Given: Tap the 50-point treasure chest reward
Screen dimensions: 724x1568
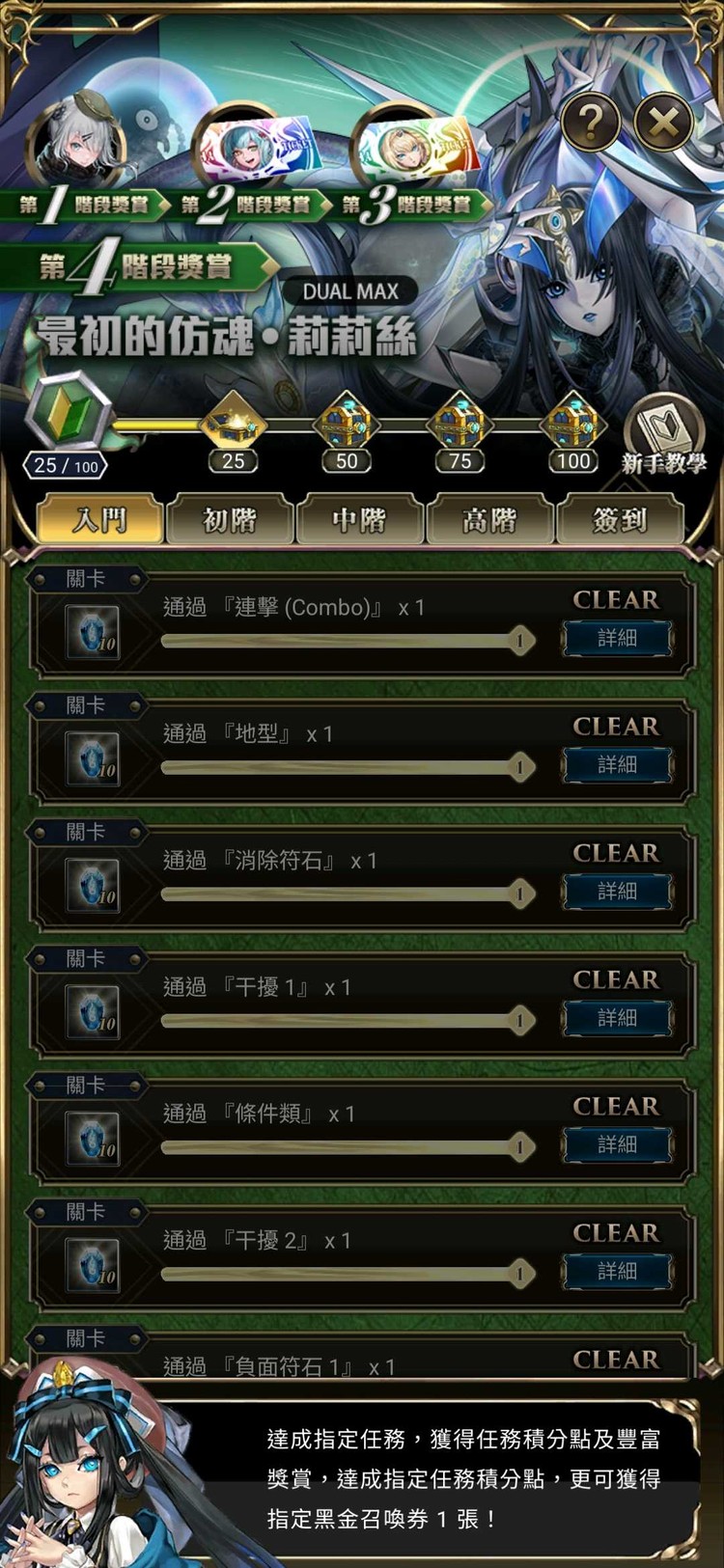Looking at the screenshot, I should [x=347, y=421].
